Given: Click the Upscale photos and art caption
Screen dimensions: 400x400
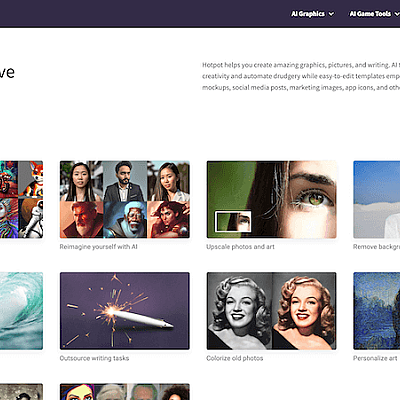Looking at the screenshot, I should tap(240, 247).
